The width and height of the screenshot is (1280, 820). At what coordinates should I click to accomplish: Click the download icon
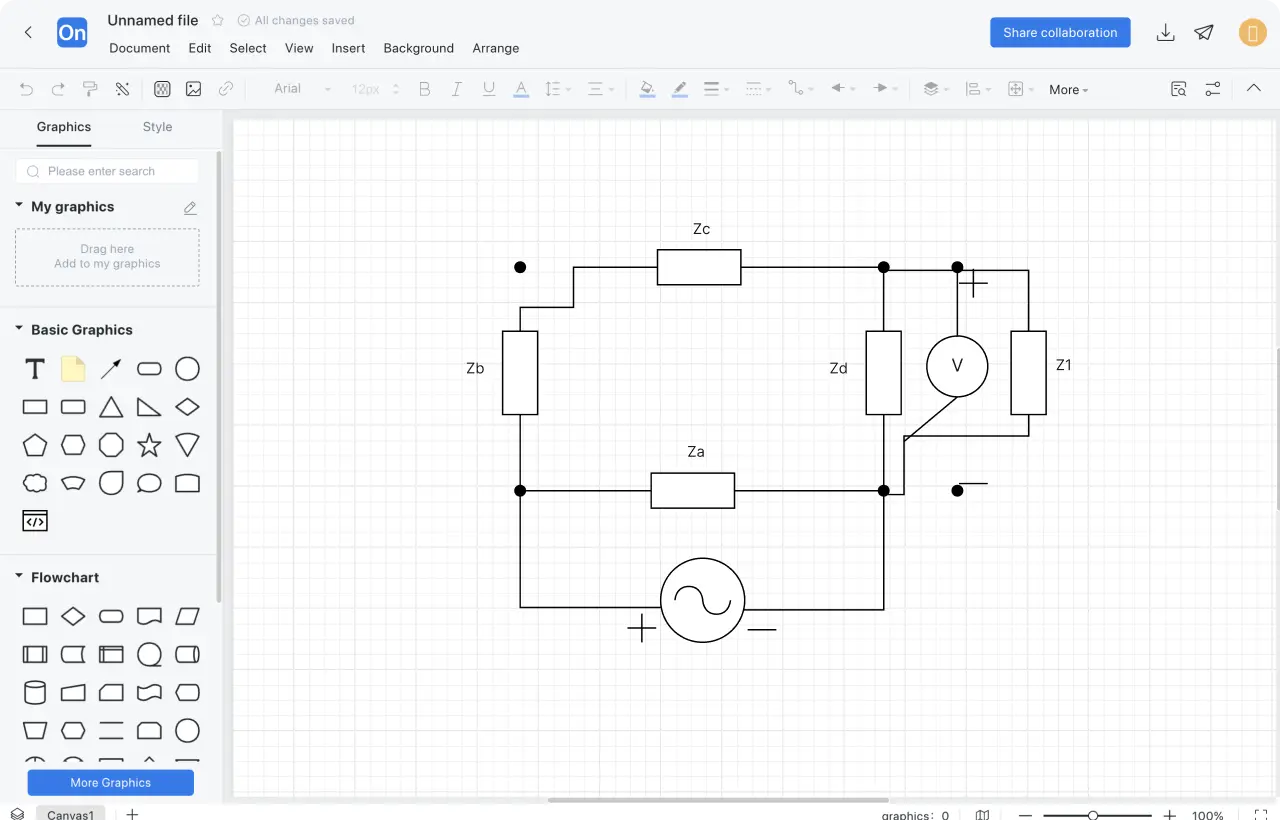tap(1165, 33)
